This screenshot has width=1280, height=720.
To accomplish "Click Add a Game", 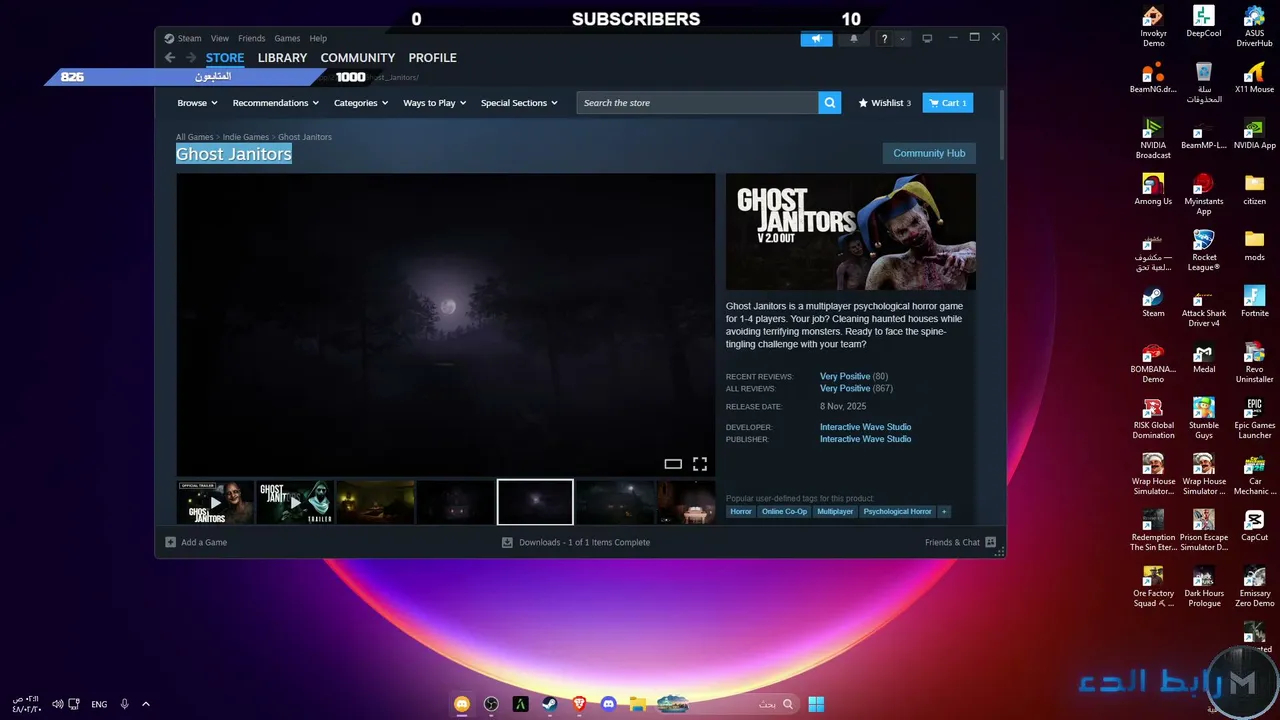I will click(x=196, y=542).
